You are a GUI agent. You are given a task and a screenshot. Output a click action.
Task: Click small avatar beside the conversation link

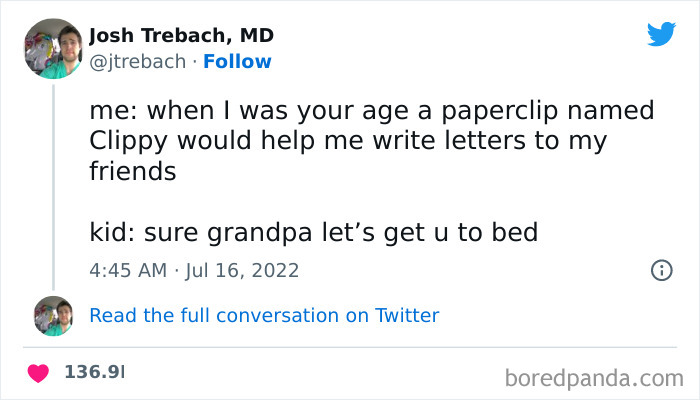click(52, 315)
